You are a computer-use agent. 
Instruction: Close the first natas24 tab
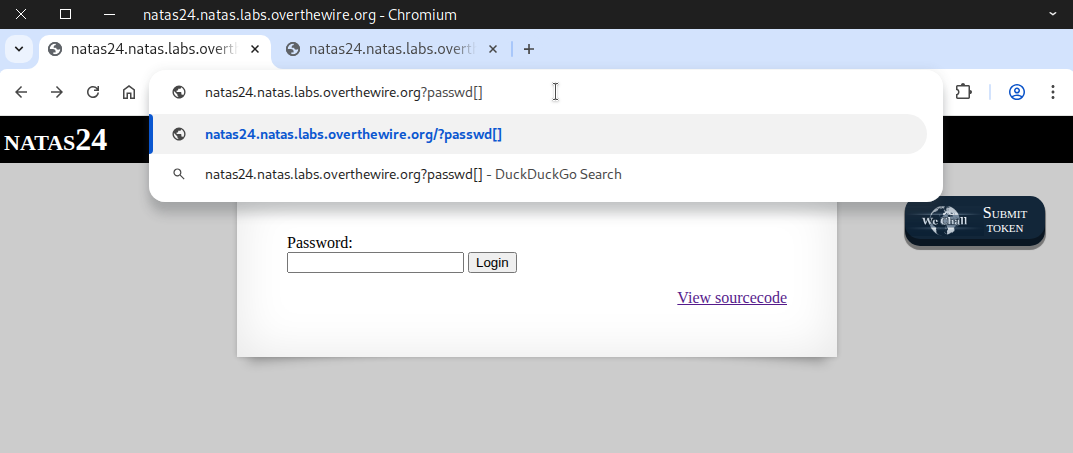click(x=256, y=49)
